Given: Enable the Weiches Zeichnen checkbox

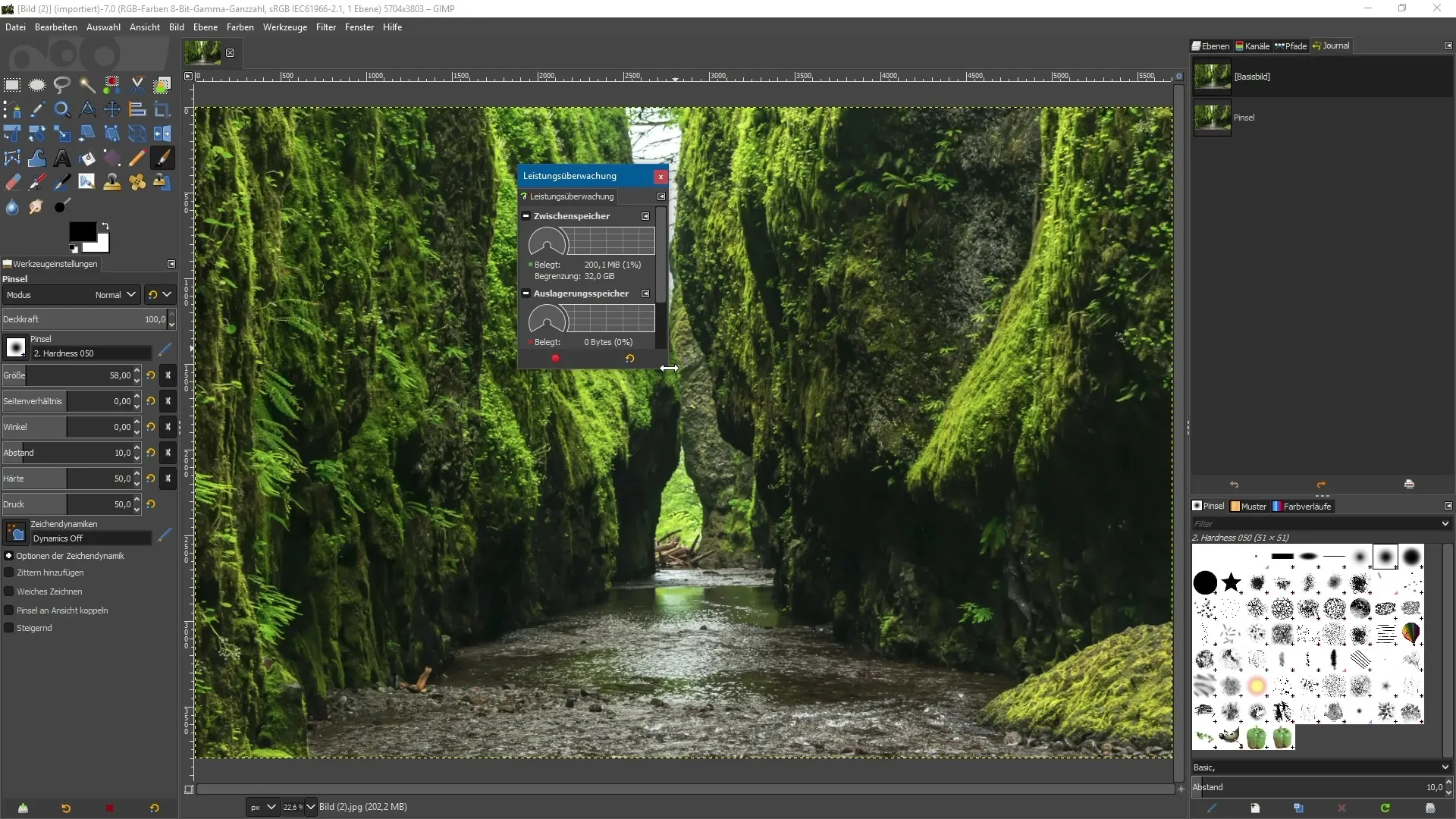Looking at the screenshot, I should (x=9, y=591).
